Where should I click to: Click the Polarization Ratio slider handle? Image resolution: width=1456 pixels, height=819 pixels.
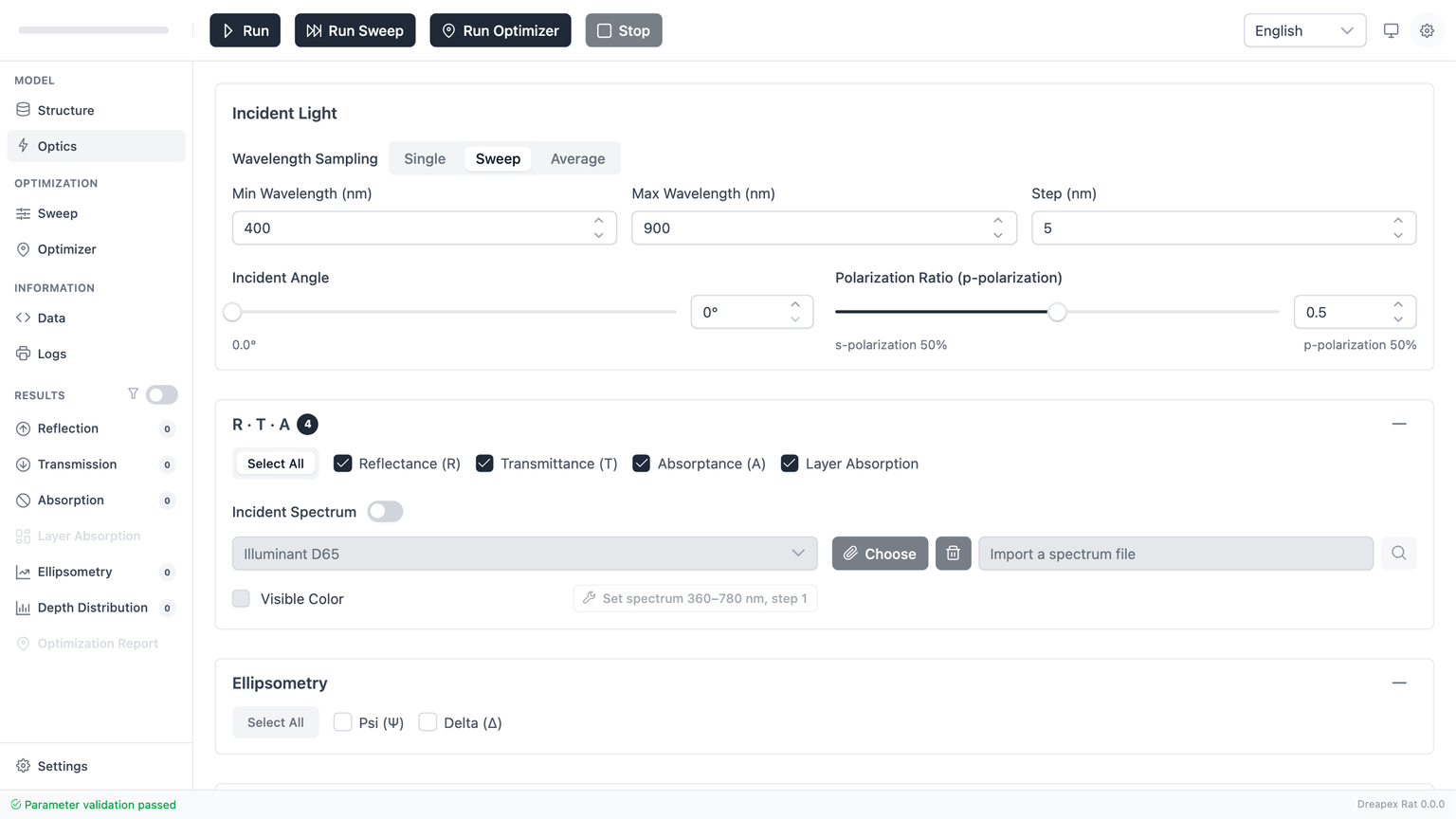(x=1057, y=312)
